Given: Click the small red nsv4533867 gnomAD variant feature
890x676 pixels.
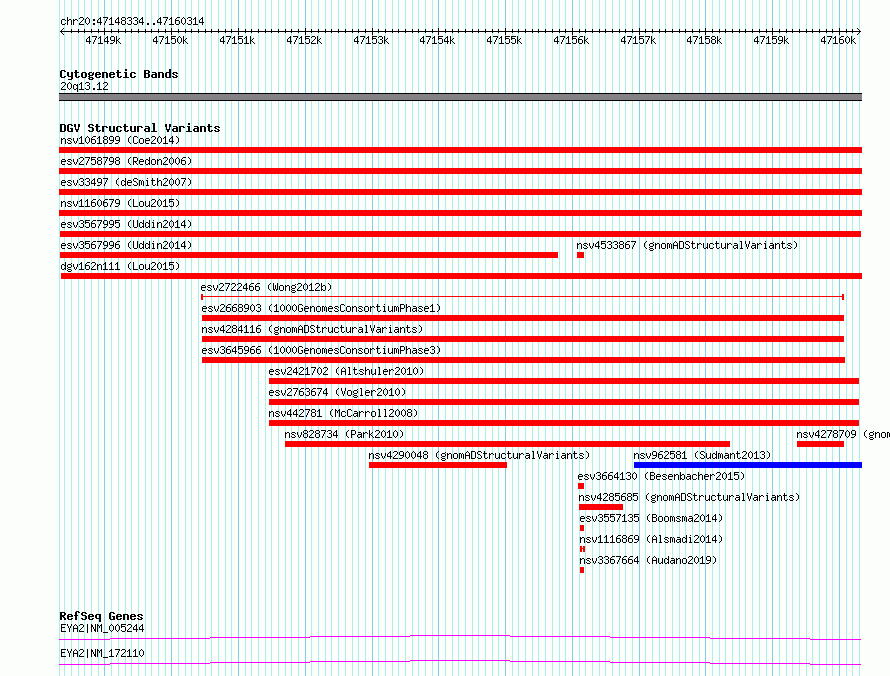Looking at the screenshot, I should click(x=580, y=255).
